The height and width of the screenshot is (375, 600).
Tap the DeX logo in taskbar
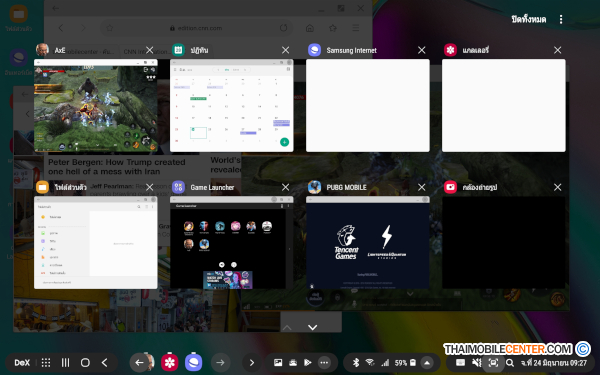(22, 362)
